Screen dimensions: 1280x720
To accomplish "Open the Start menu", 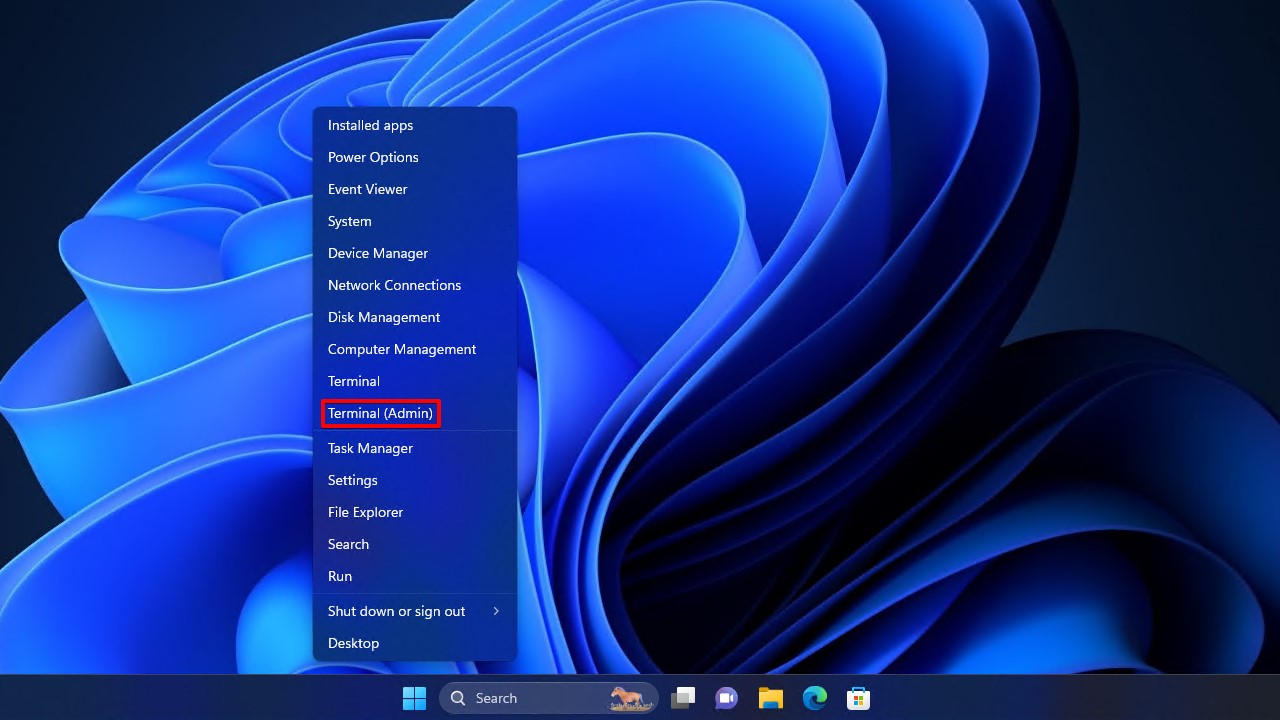I will click(413, 697).
